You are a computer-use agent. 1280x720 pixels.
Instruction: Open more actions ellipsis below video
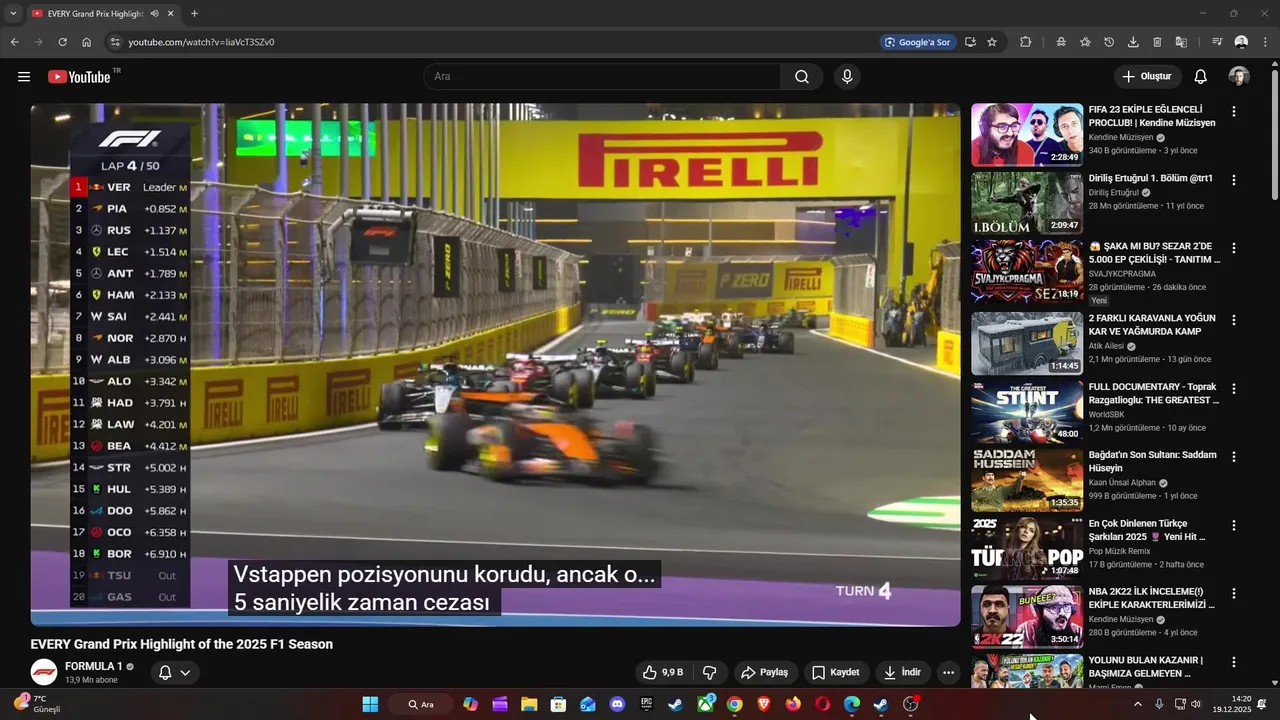click(x=948, y=673)
